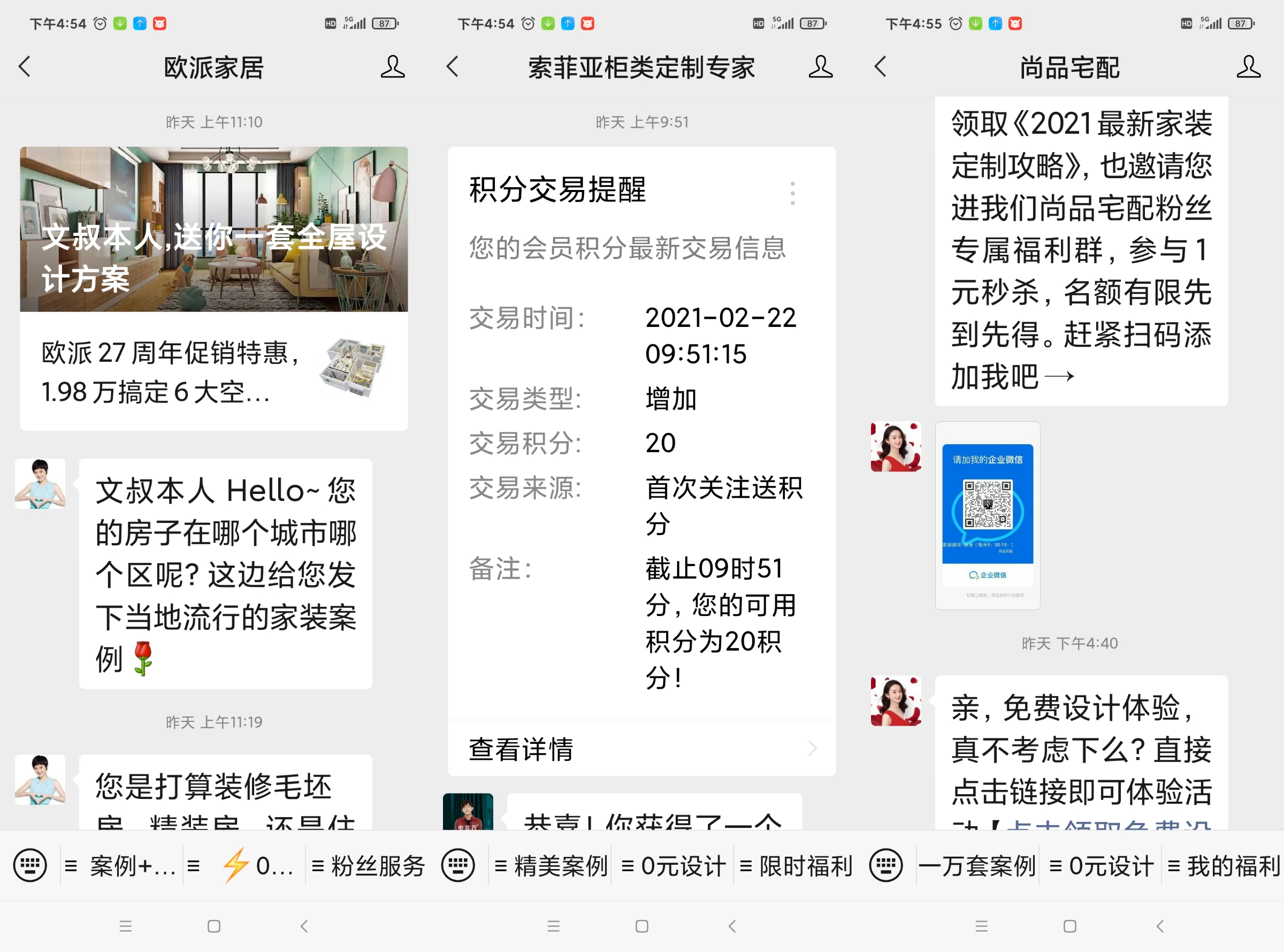Viewport: 1284px width, 952px height.
Task: Tap 积分交易提醒 card title
Action: pyautogui.click(x=557, y=189)
